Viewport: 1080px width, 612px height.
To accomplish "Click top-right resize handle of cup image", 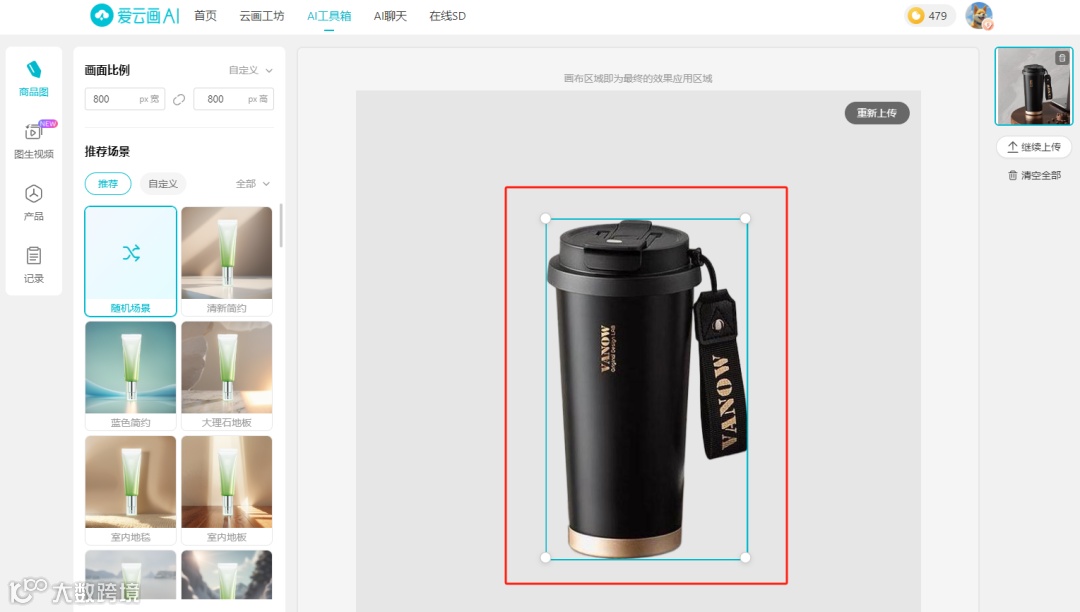I will (x=745, y=218).
